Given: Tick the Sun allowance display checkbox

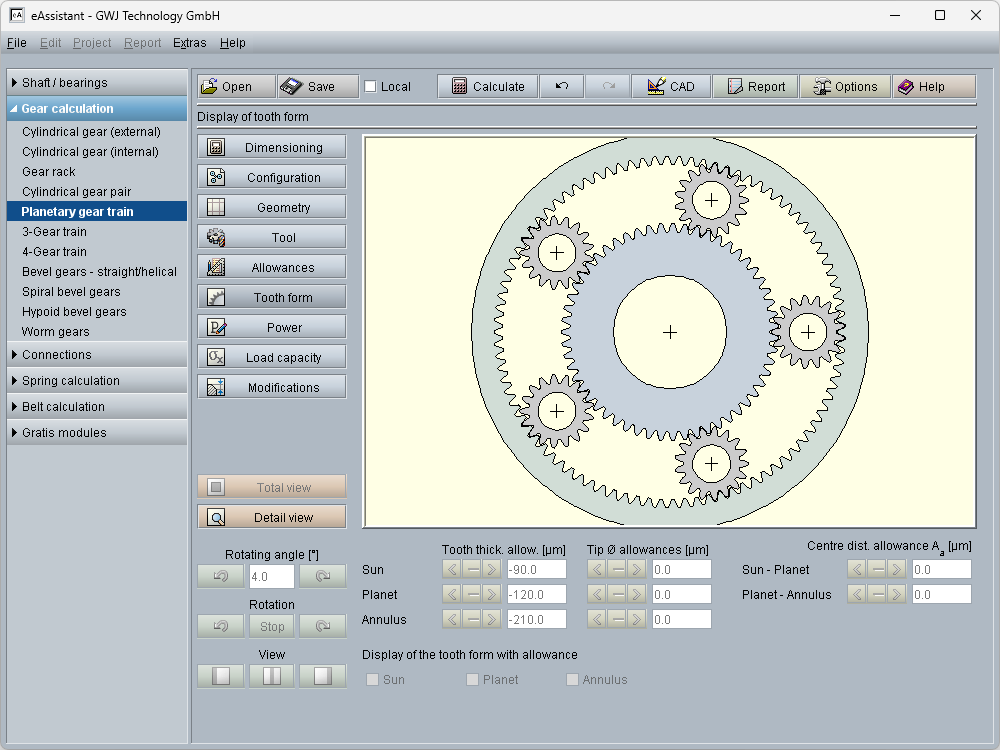Looking at the screenshot, I should pyautogui.click(x=373, y=680).
